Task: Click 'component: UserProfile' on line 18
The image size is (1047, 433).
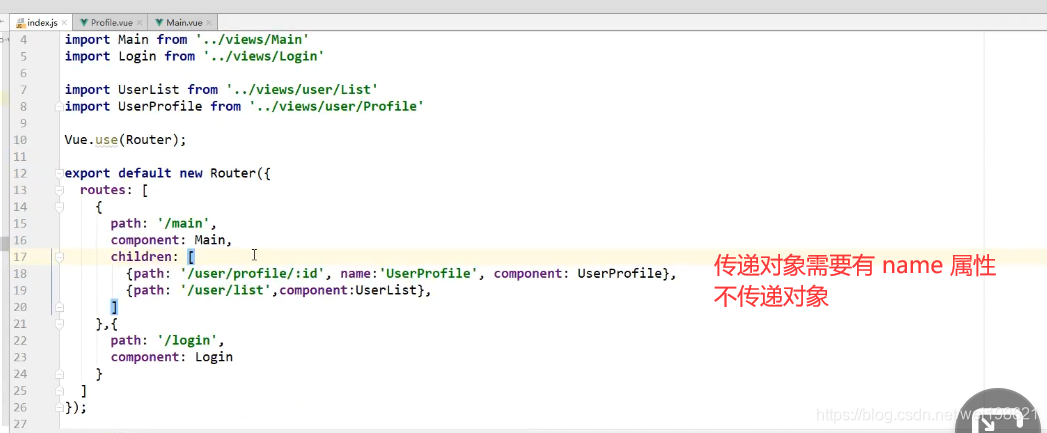Action: tap(578, 273)
